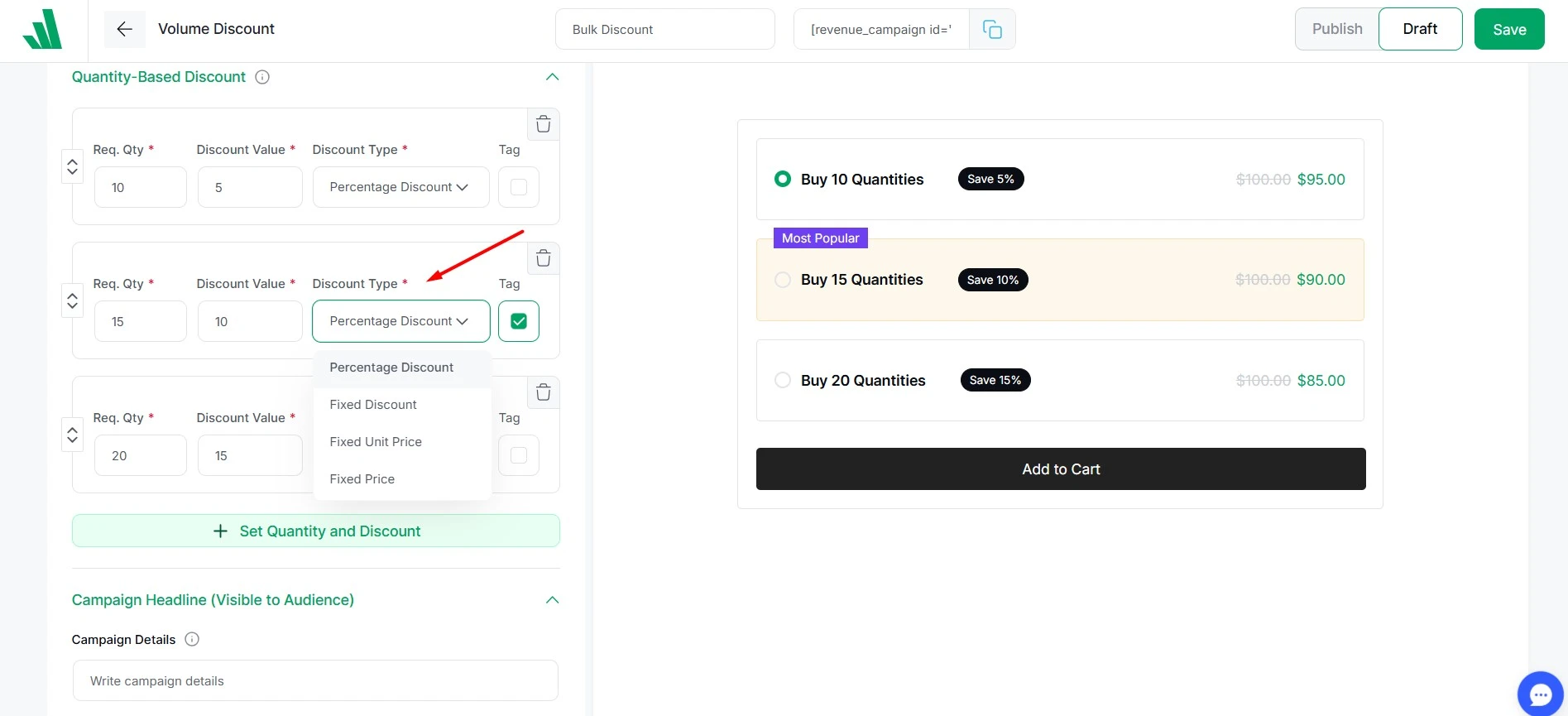This screenshot has height=716, width=1568.
Task: Enable Tag checkbox for 20 quantity row
Action: tap(519, 455)
